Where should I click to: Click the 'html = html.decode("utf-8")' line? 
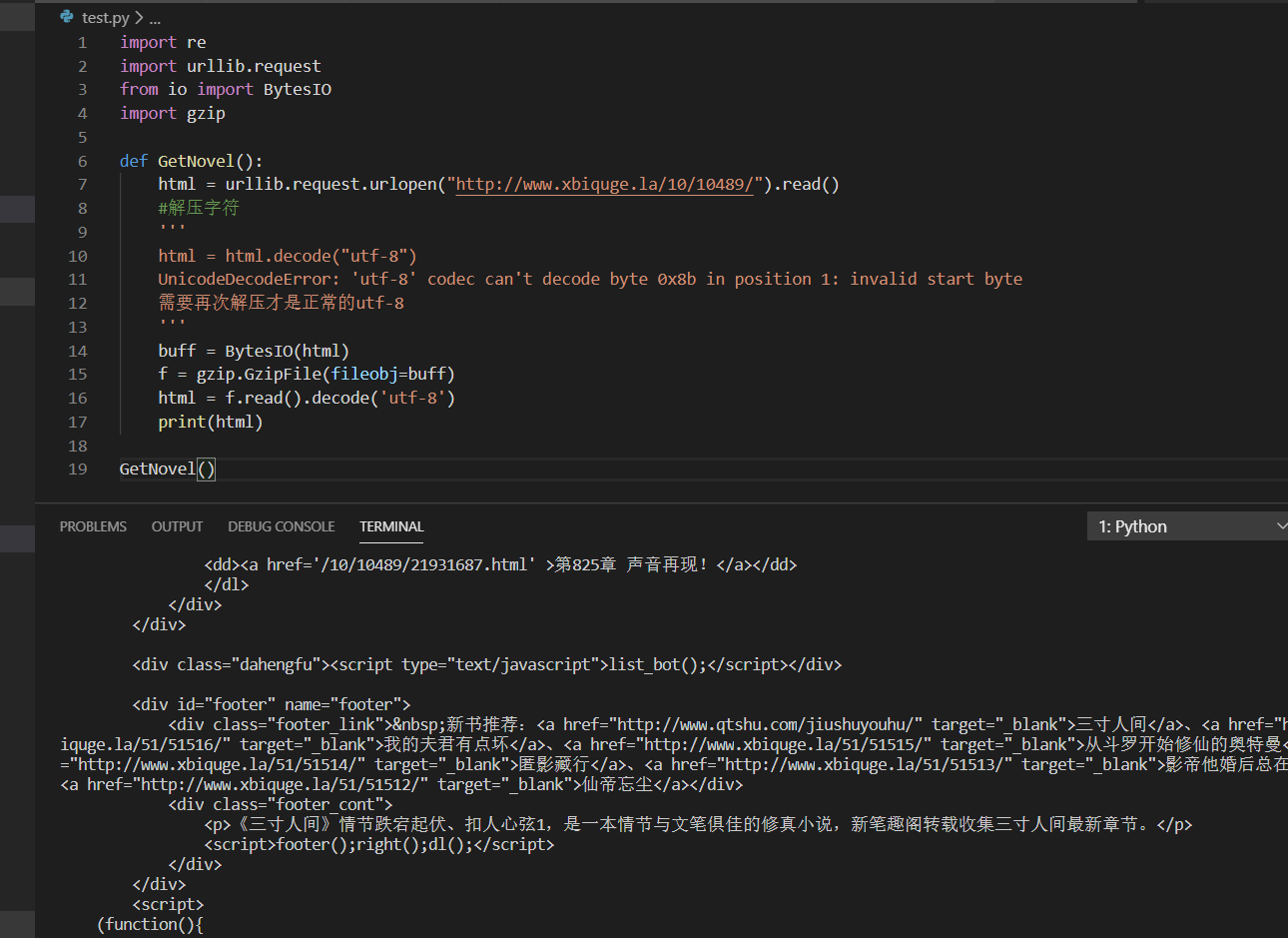click(288, 256)
